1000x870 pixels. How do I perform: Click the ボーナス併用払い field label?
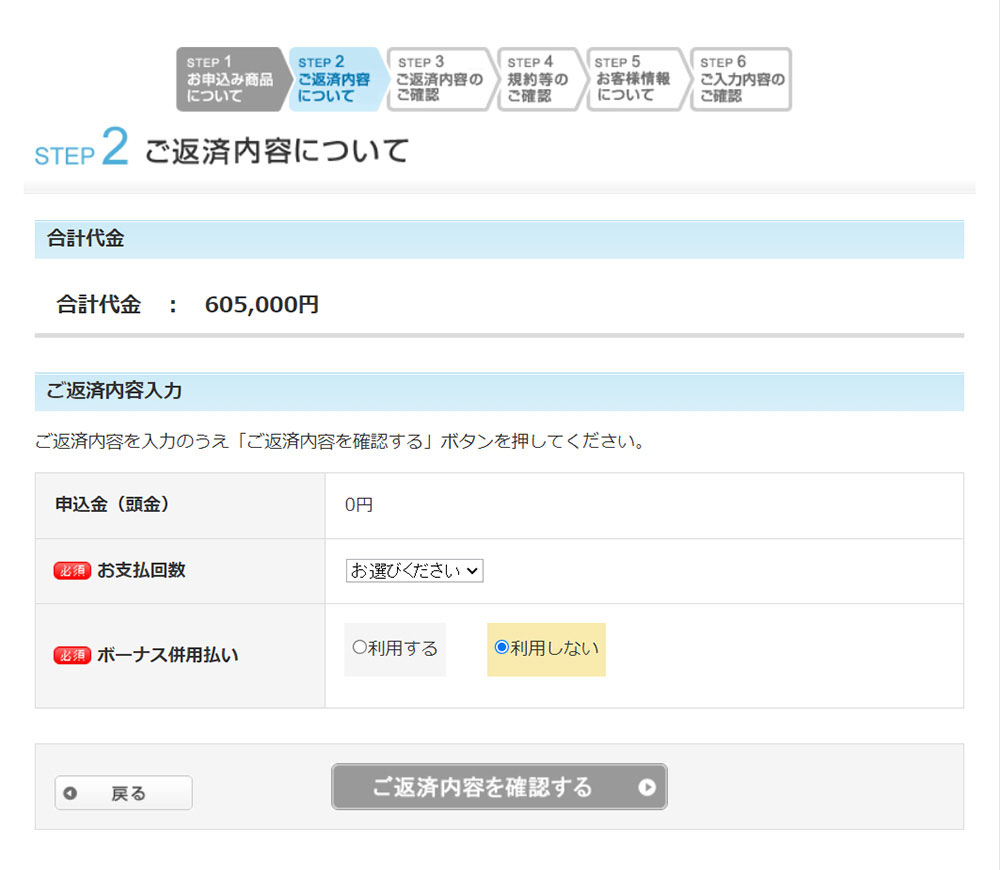point(167,656)
